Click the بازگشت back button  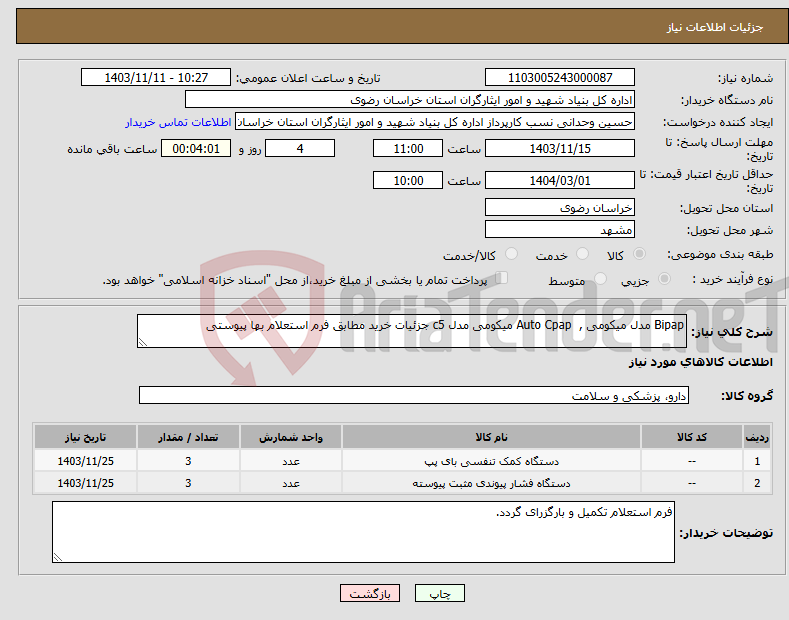point(370,593)
